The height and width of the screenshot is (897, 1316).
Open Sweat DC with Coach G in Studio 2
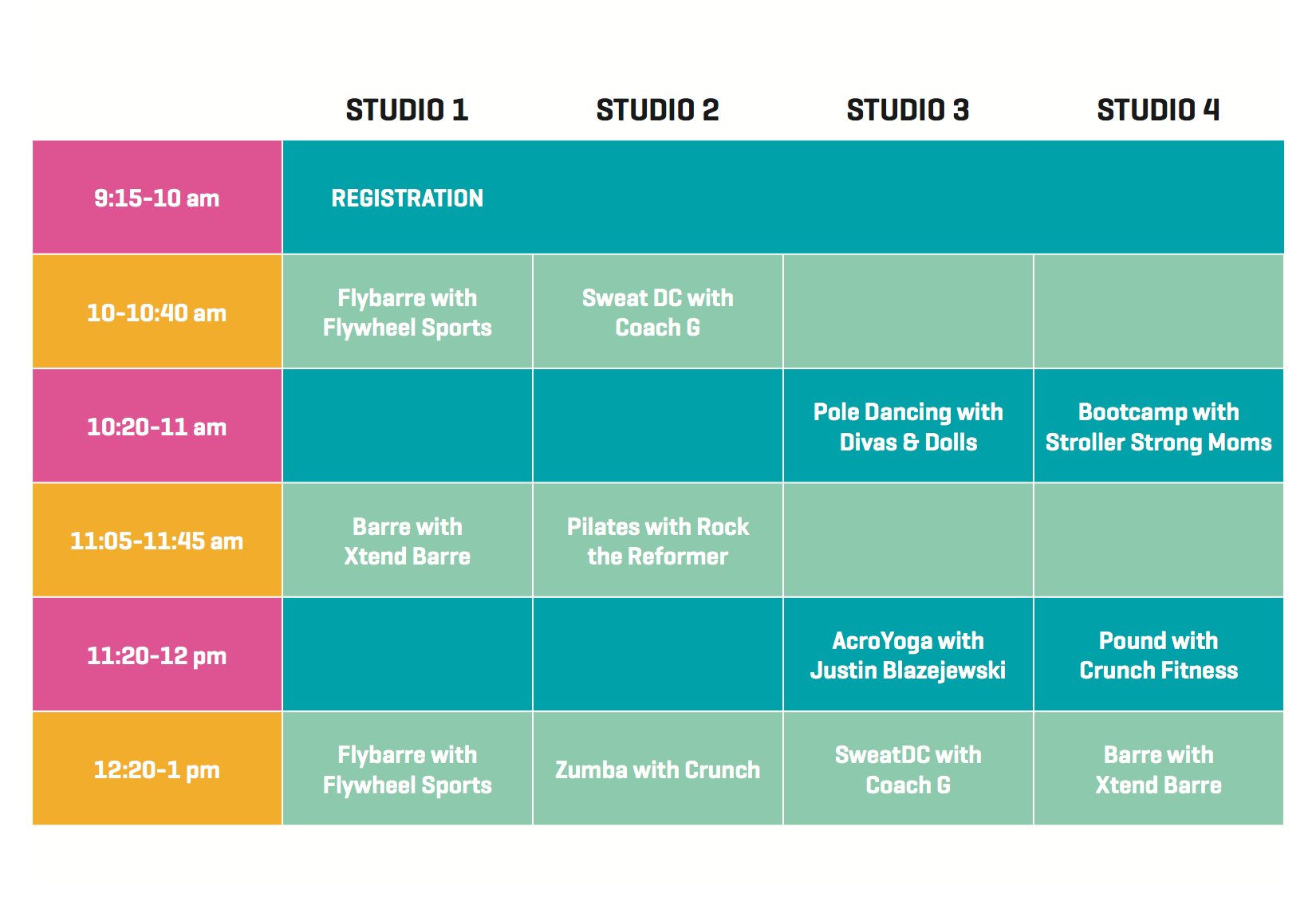(x=657, y=312)
